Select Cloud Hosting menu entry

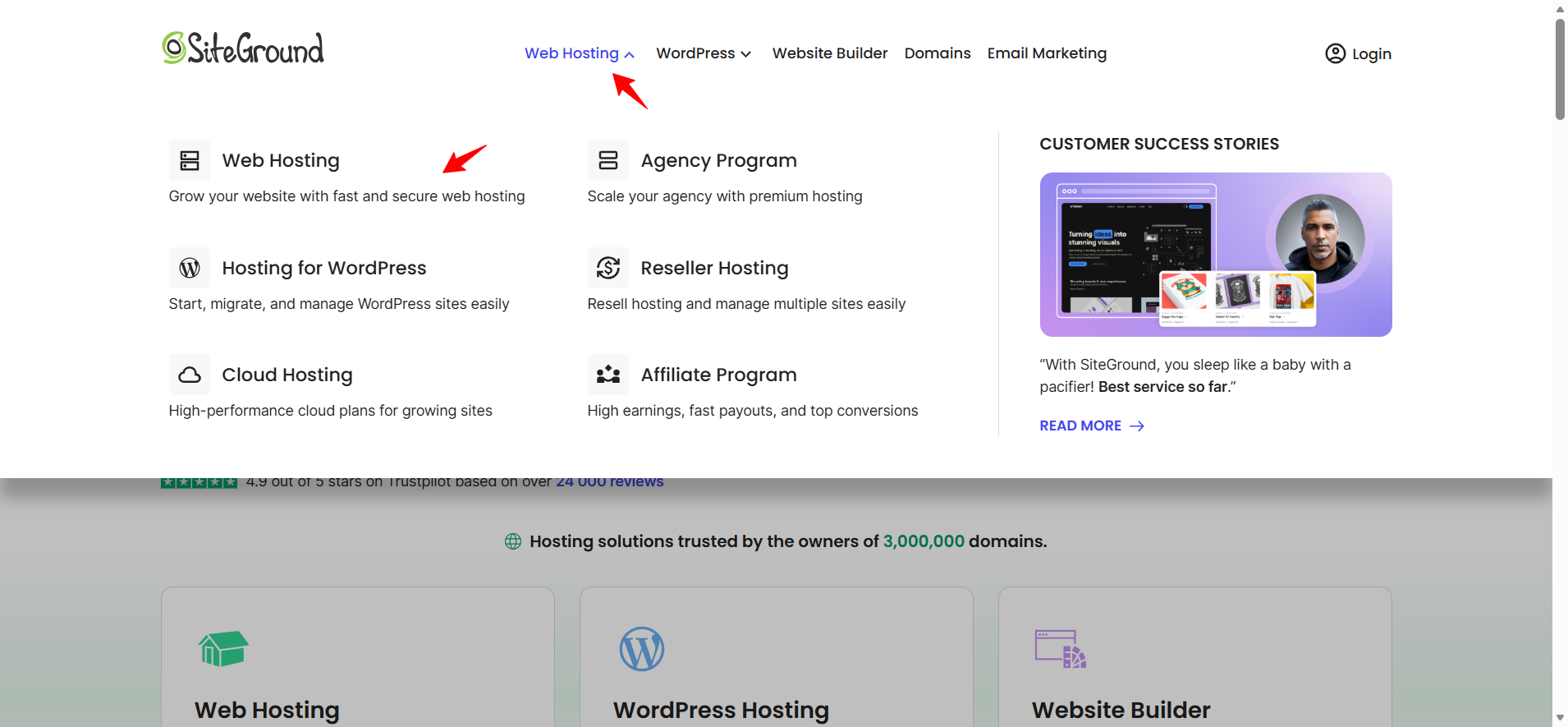tap(287, 375)
